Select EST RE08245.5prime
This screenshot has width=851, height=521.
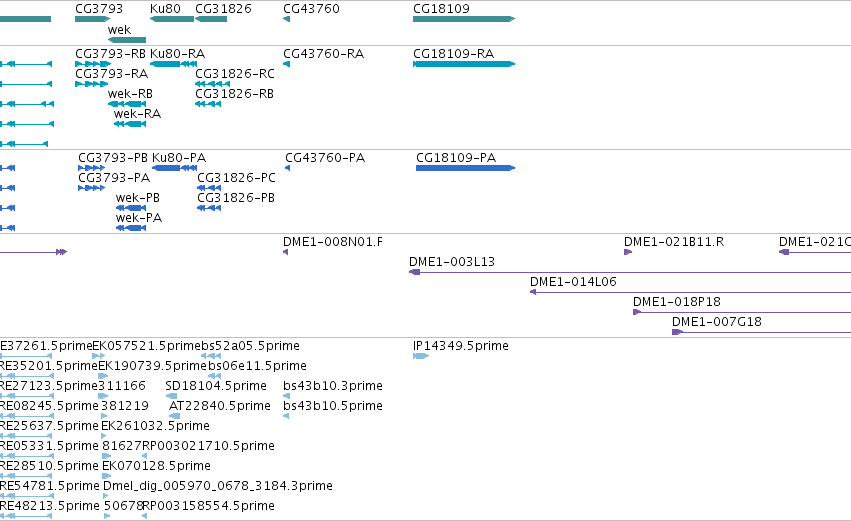point(49,406)
